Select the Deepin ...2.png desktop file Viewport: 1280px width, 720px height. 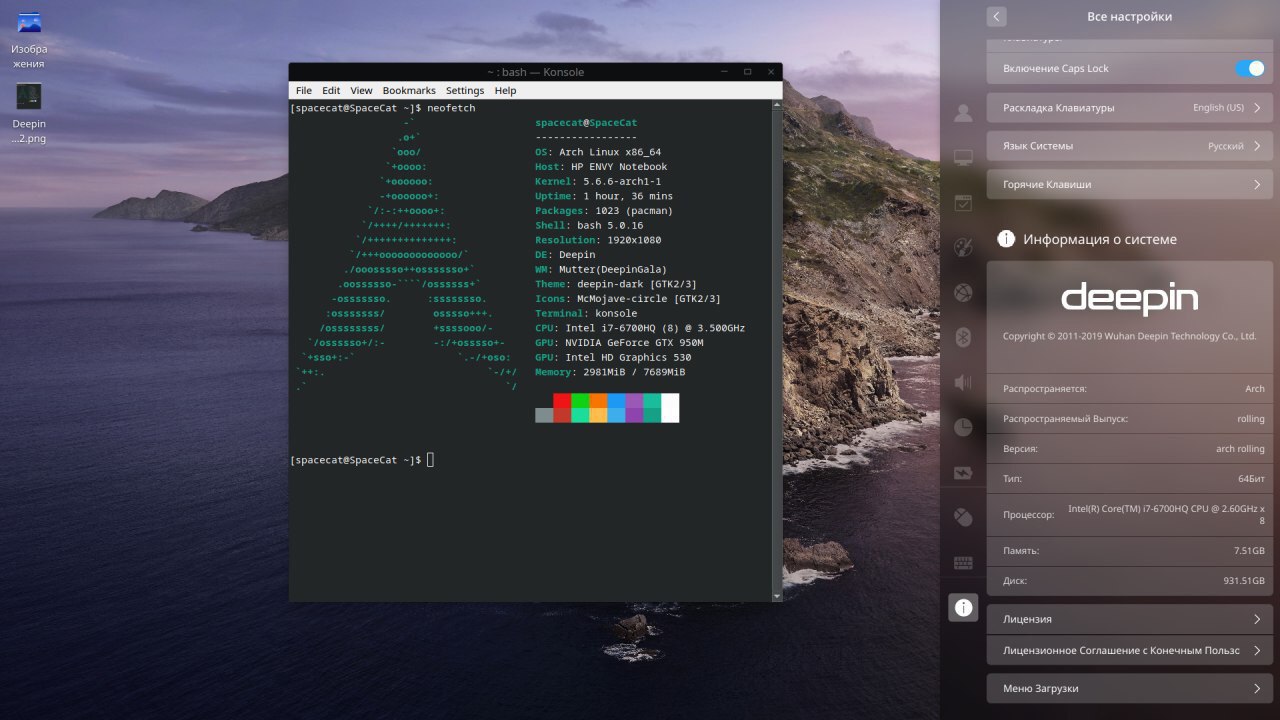[x=29, y=113]
